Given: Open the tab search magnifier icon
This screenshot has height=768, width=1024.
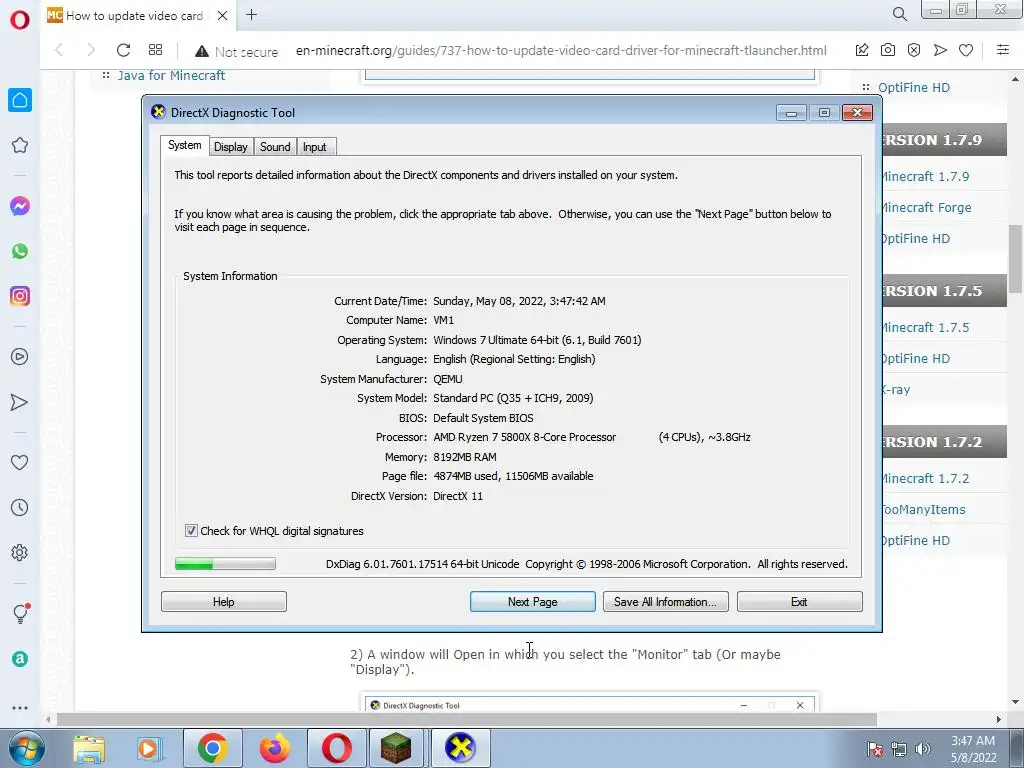Looking at the screenshot, I should [x=899, y=14].
